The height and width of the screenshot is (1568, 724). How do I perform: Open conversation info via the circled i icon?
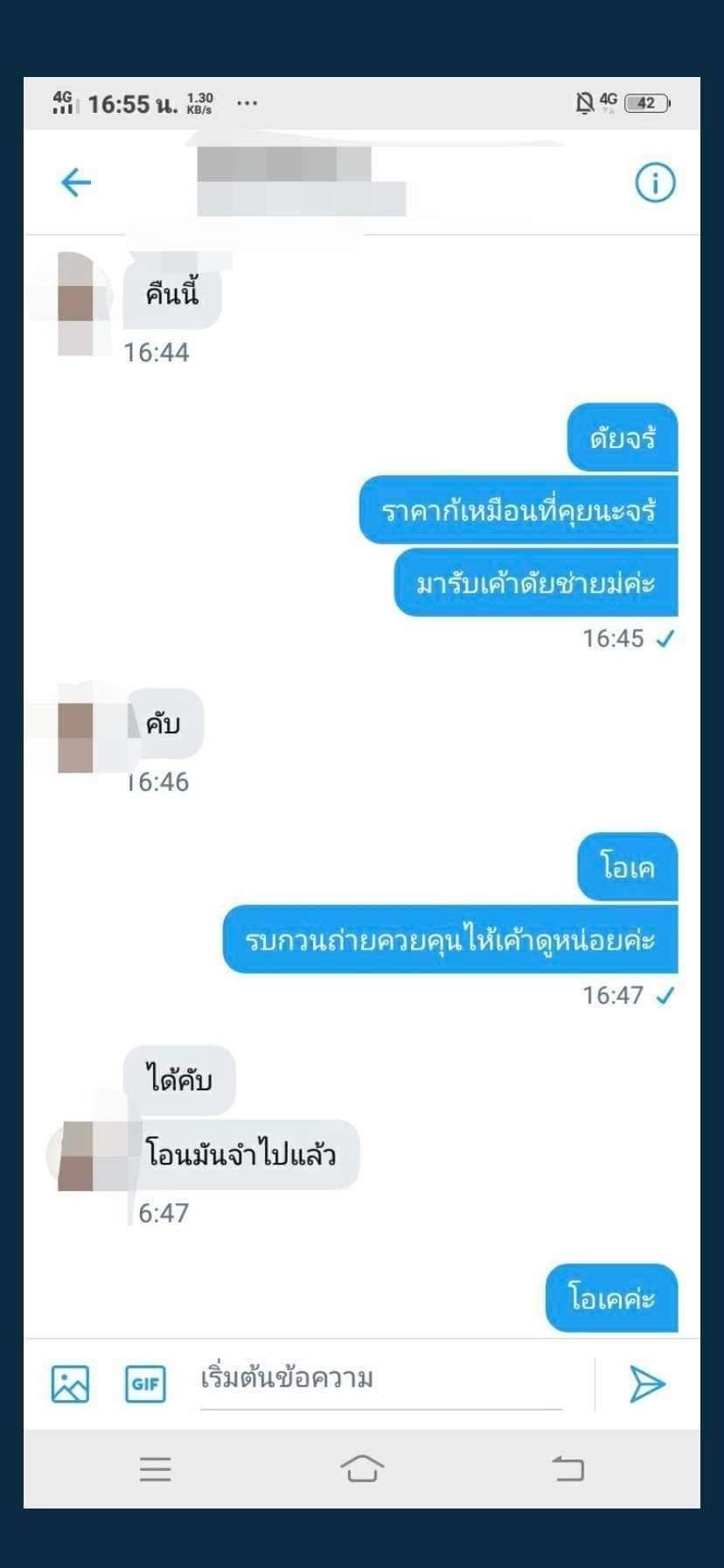pyautogui.click(x=655, y=183)
